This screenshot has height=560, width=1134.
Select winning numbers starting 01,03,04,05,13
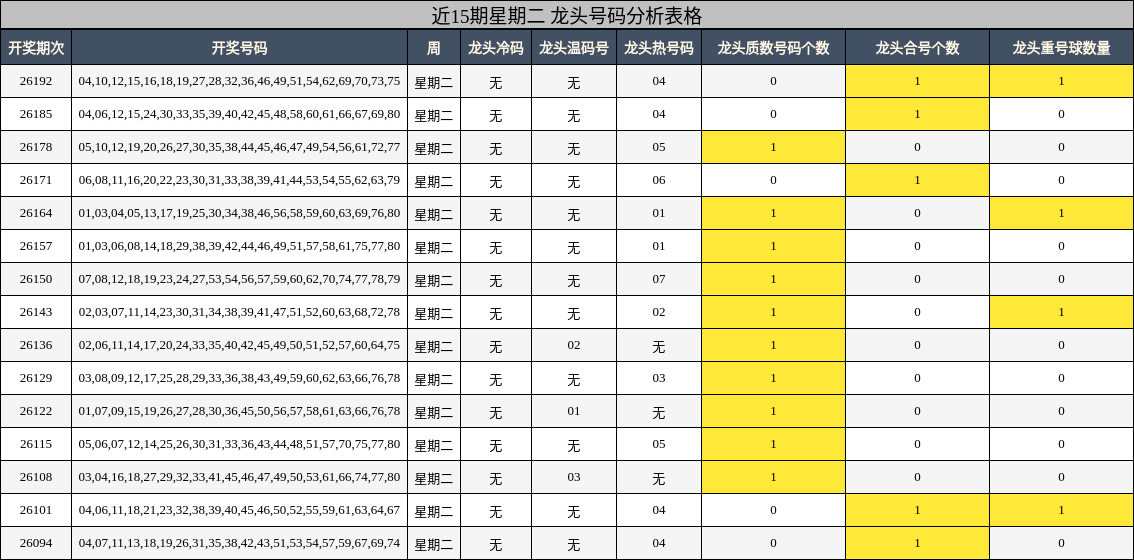click(239, 213)
